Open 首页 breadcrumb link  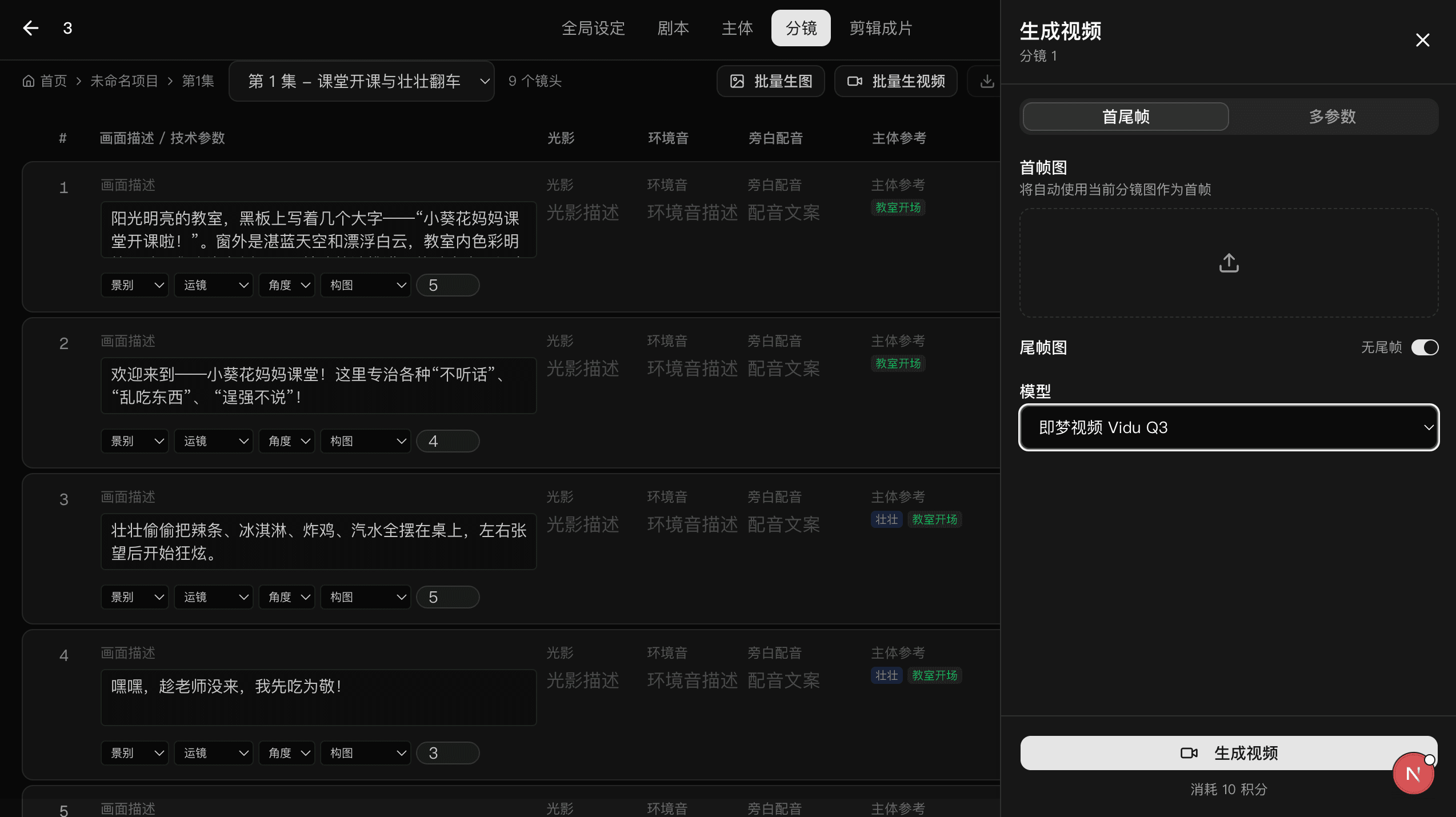(x=54, y=81)
